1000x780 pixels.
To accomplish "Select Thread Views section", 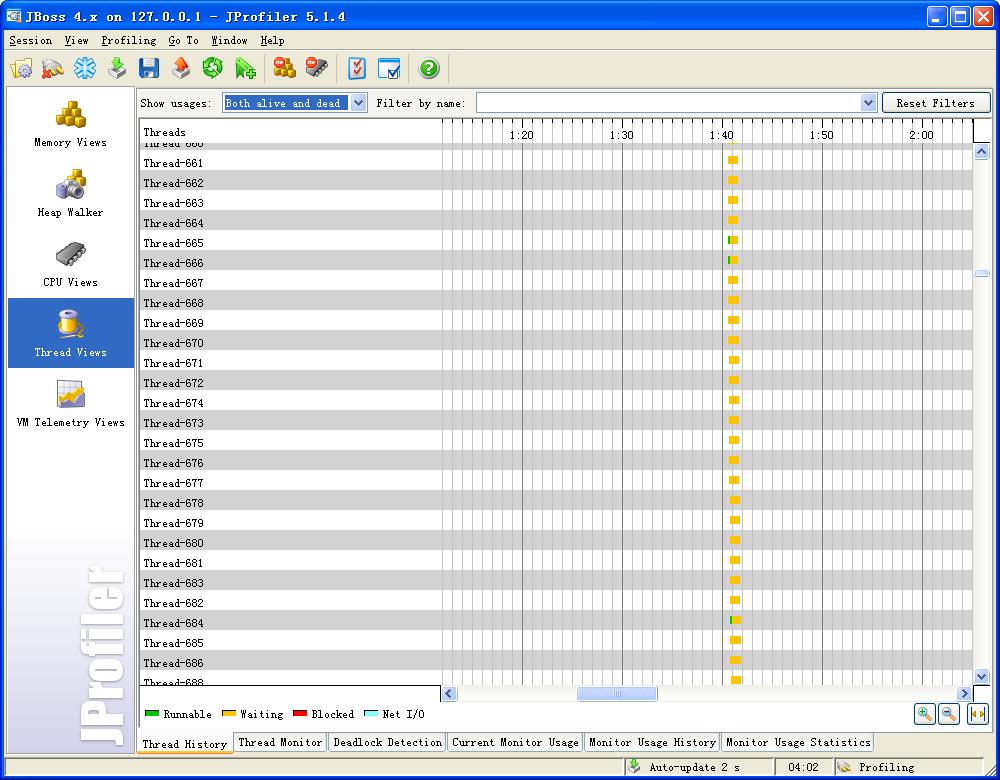I will pyautogui.click(x=70, y=333).
